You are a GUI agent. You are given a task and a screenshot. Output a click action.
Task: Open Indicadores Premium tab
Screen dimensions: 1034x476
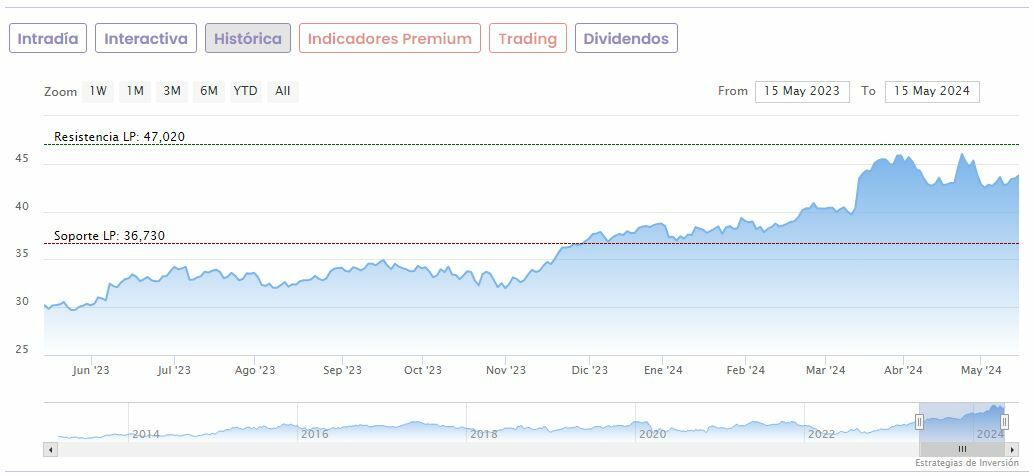[x=389, y=39]
